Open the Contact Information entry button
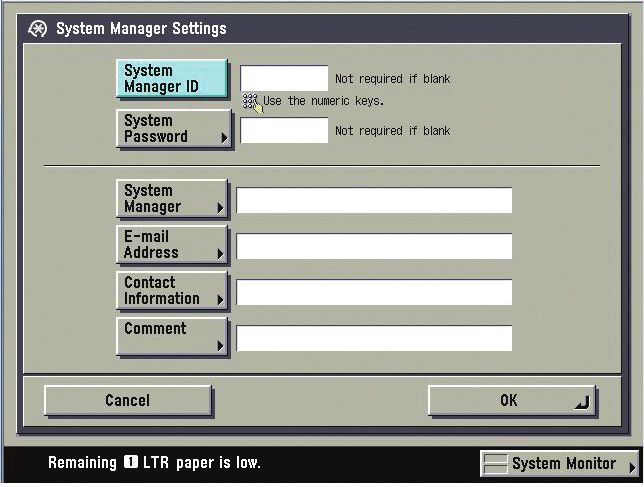The image size is (644, 487). 172,290
